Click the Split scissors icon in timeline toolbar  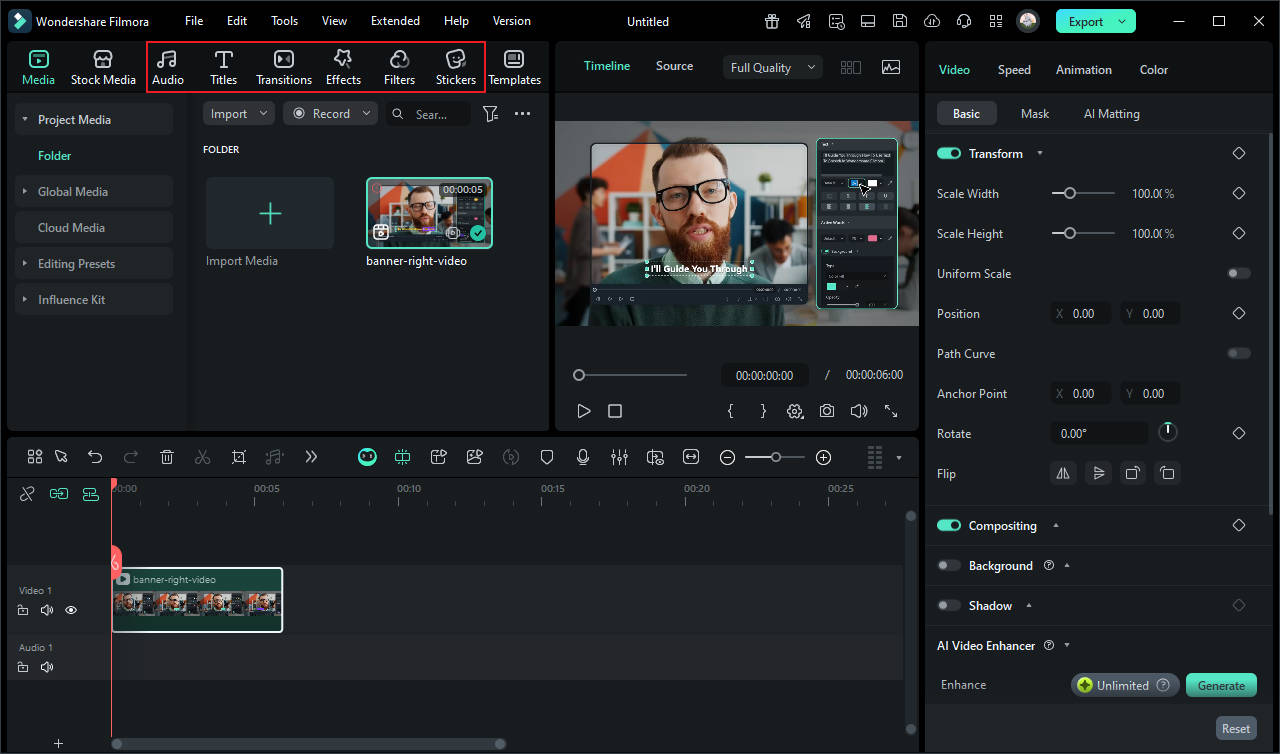203,457
